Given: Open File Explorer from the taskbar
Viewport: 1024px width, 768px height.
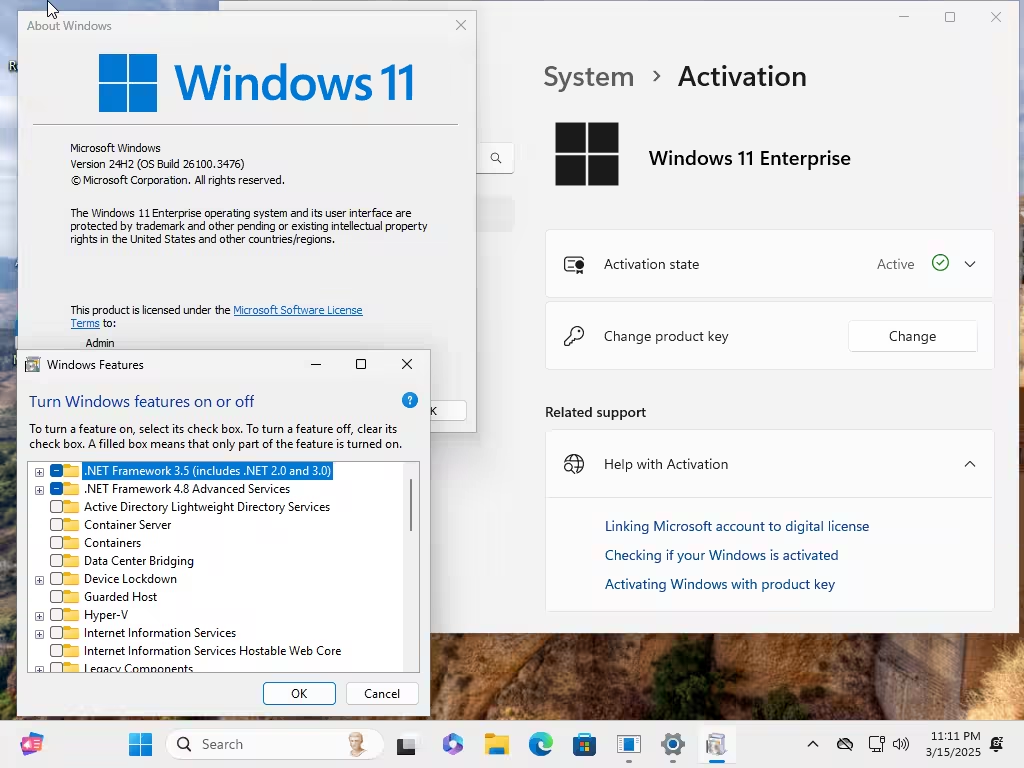Looking at the screenshot, I should [x=496, y=744].
